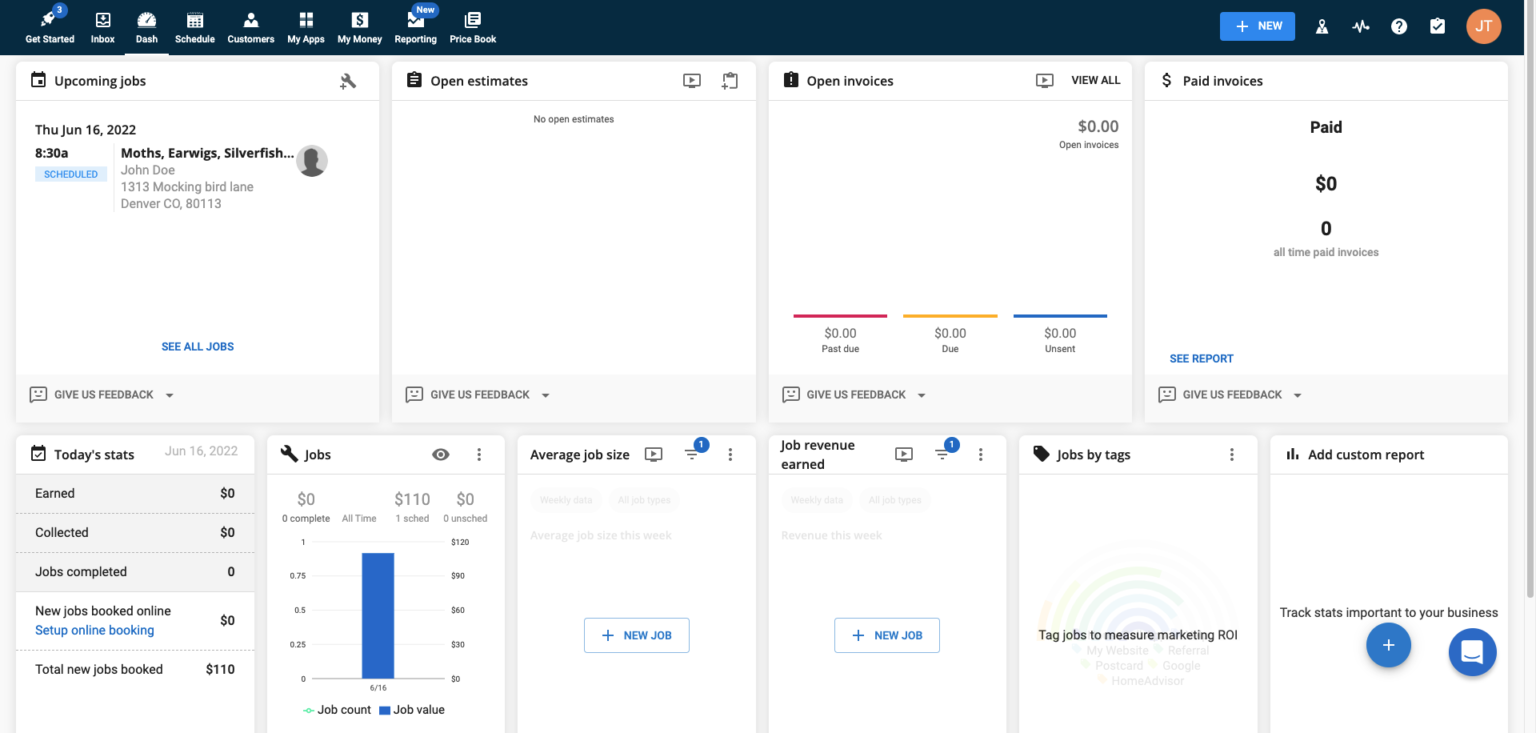This screenshot has height=733, width=1536.
Task: Click the SEE ALL JOBS link
Action: tap(197, 346)
